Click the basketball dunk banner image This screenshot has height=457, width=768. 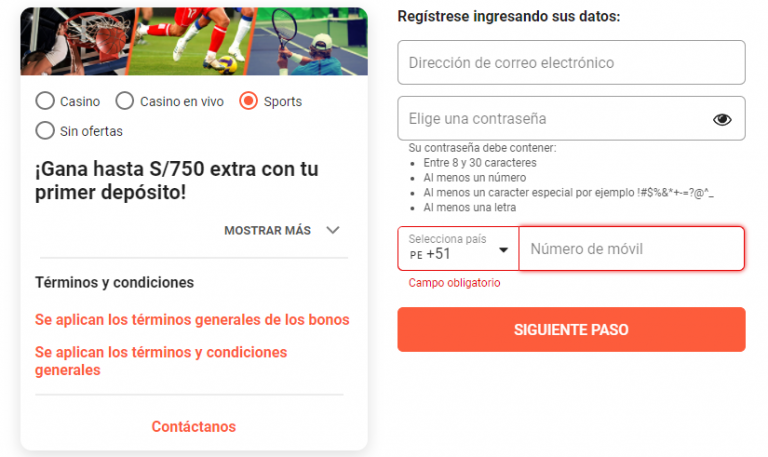76,41
